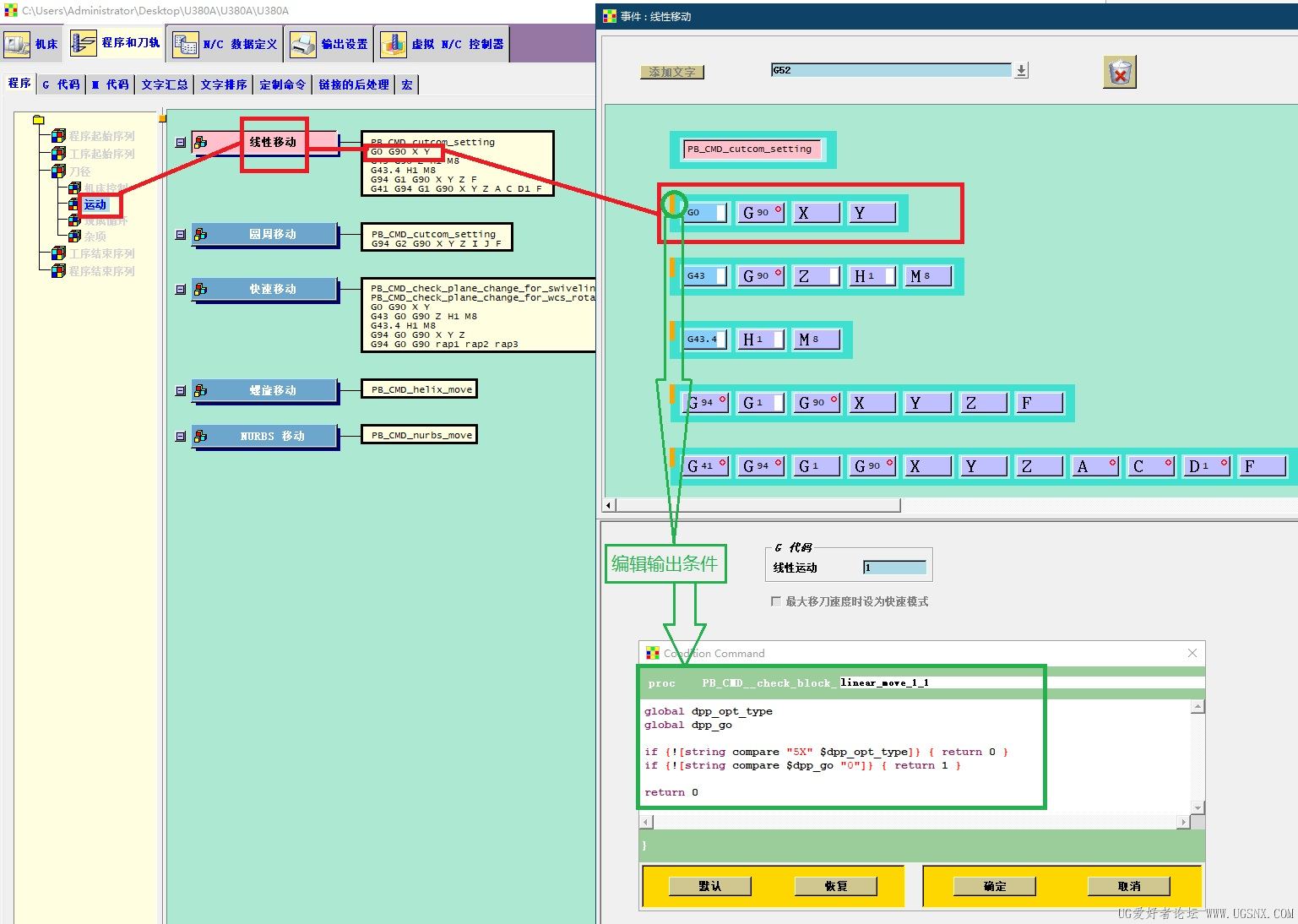This screenshot has width=1298, height=924.
Task: Click the 现成循环 tree item
Action: [106, 220]
